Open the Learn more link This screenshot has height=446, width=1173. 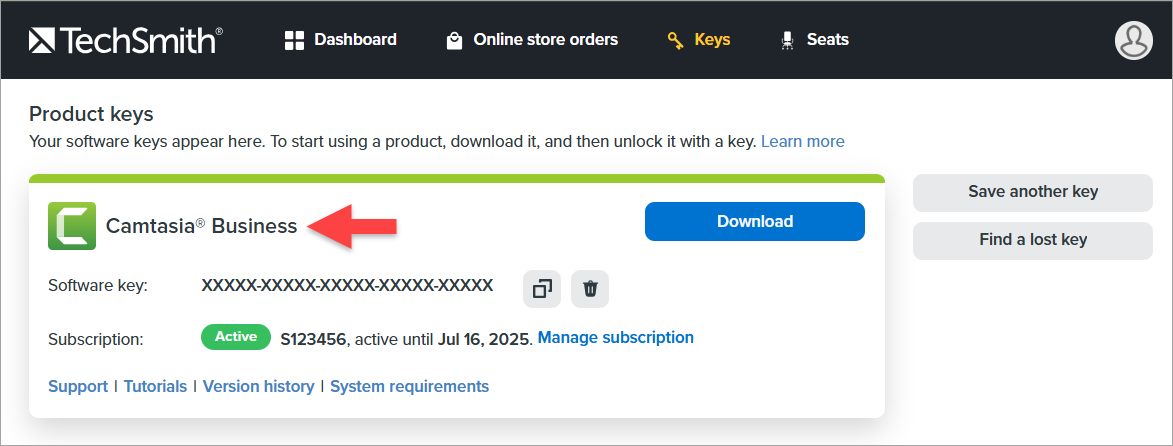point(802,142)
